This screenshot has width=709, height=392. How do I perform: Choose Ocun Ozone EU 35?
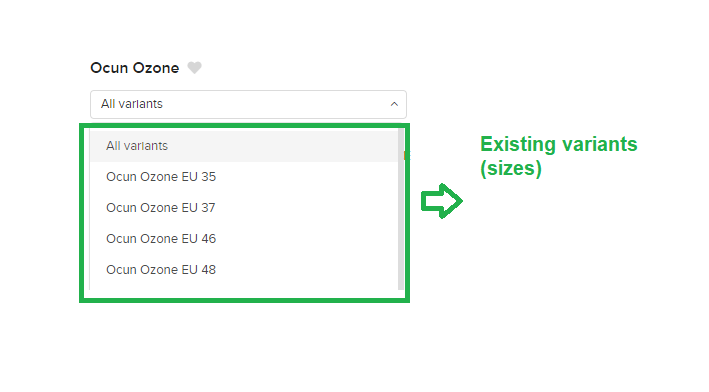[244, 177]
